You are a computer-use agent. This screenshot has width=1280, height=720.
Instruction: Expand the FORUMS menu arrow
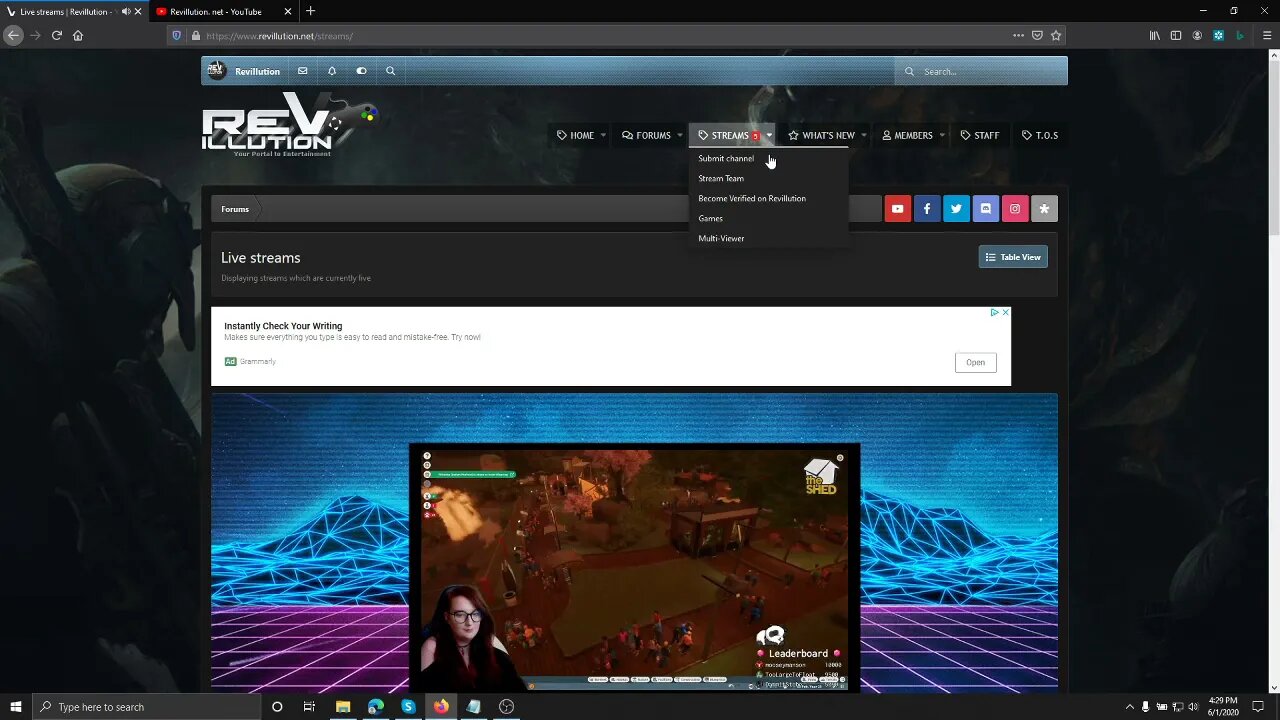tap(679, 135)
